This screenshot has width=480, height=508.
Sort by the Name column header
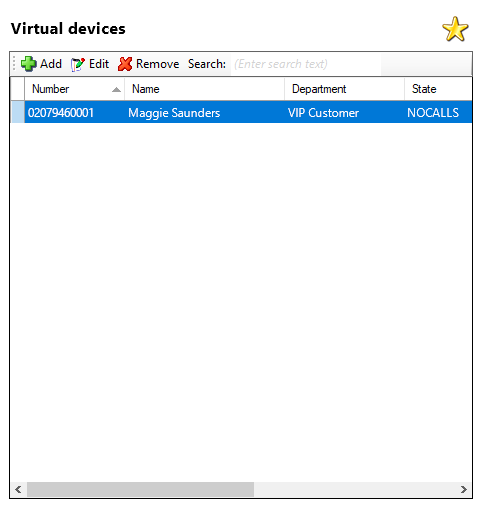coord(204,89)
